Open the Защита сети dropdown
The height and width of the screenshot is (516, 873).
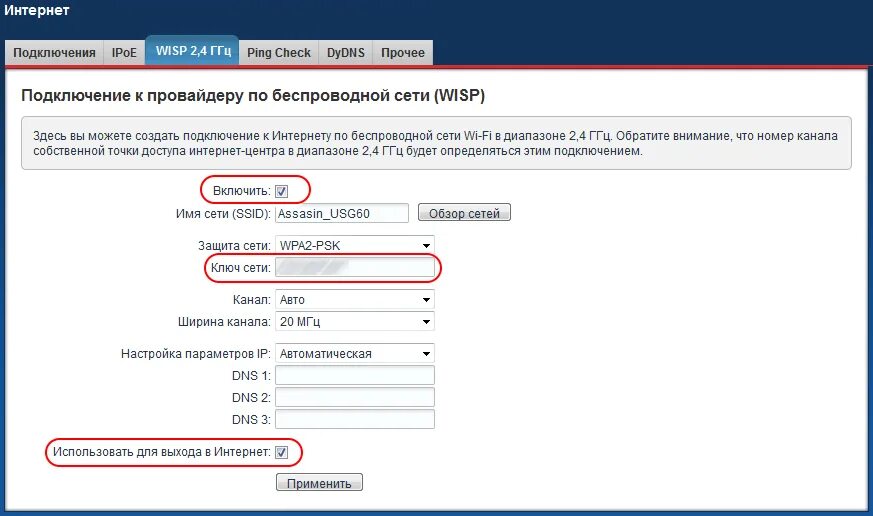(x=355, y=245)
